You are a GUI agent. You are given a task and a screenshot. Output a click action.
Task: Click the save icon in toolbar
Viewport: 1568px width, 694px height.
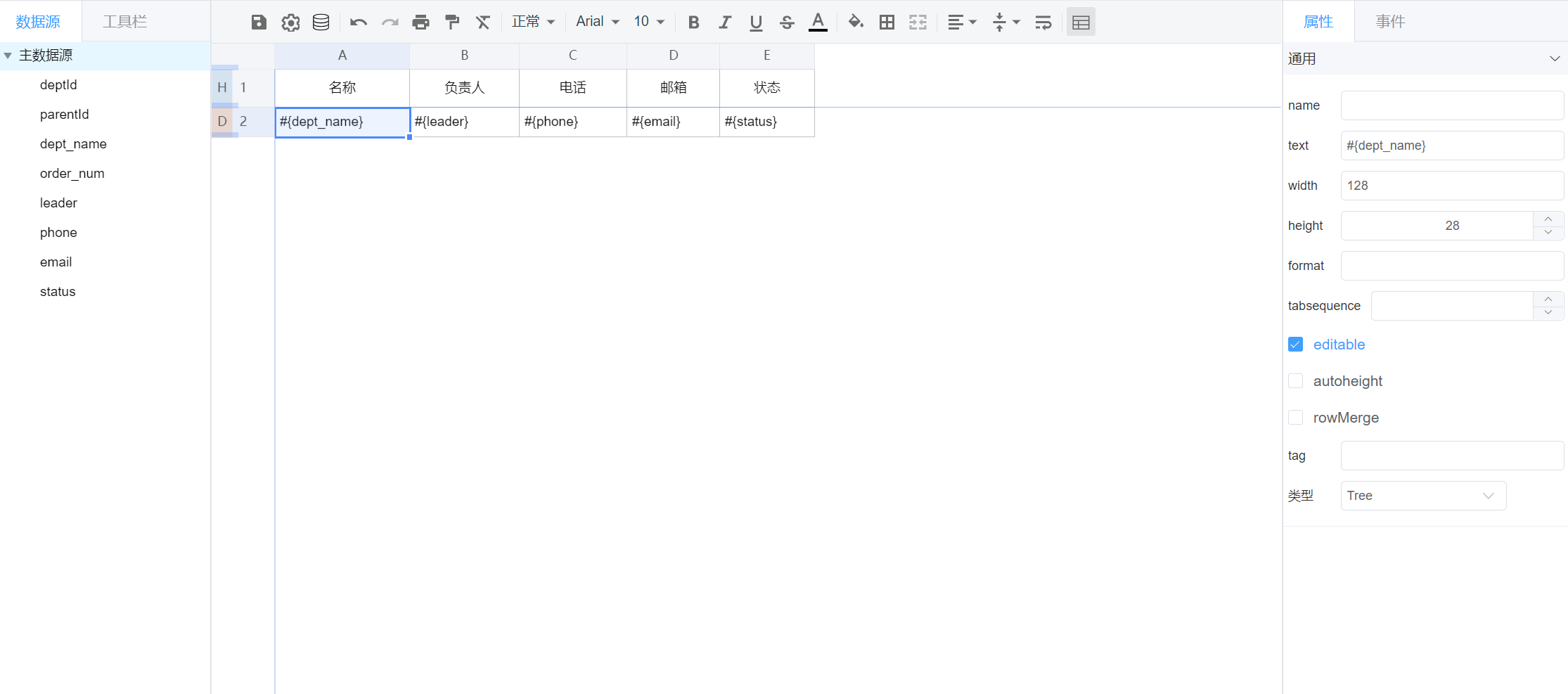[259, 22]
